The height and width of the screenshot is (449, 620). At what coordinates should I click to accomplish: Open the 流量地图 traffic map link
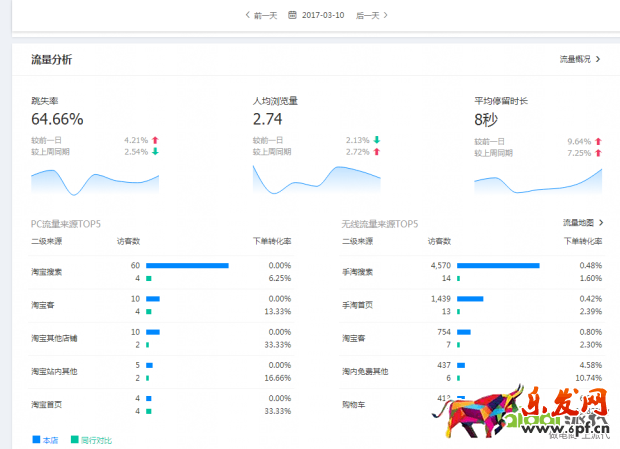coord(583,222)
